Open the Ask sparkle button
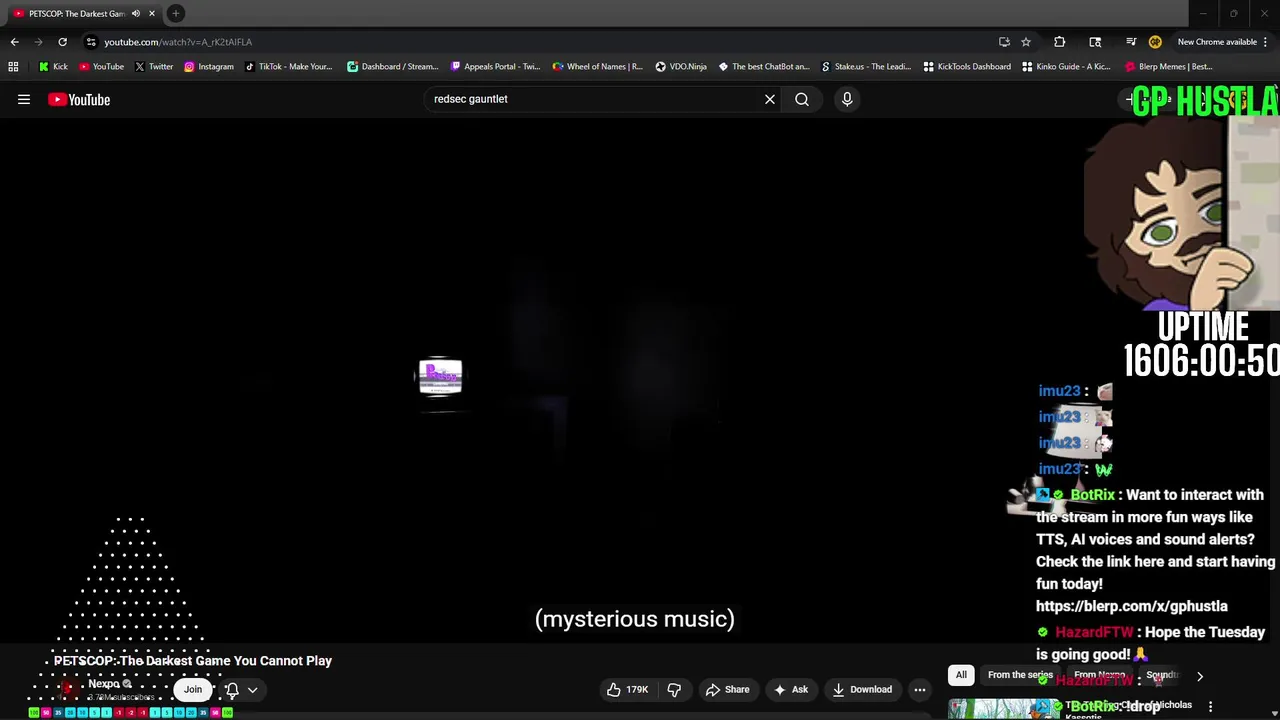 [x=790, y=689]
